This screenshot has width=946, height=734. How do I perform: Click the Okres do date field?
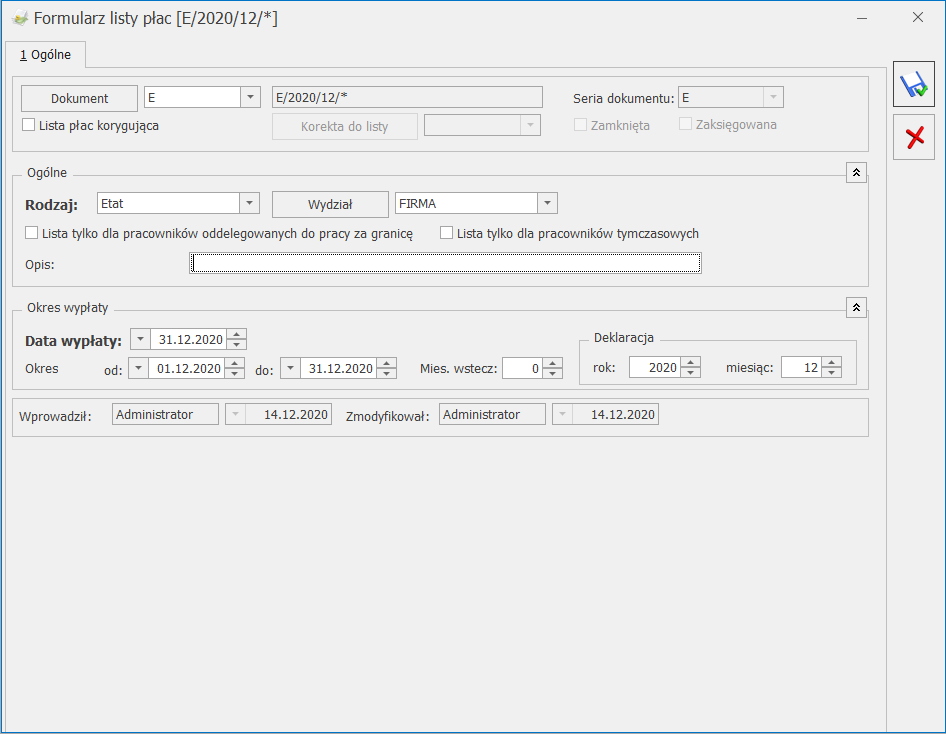(338, 368)
